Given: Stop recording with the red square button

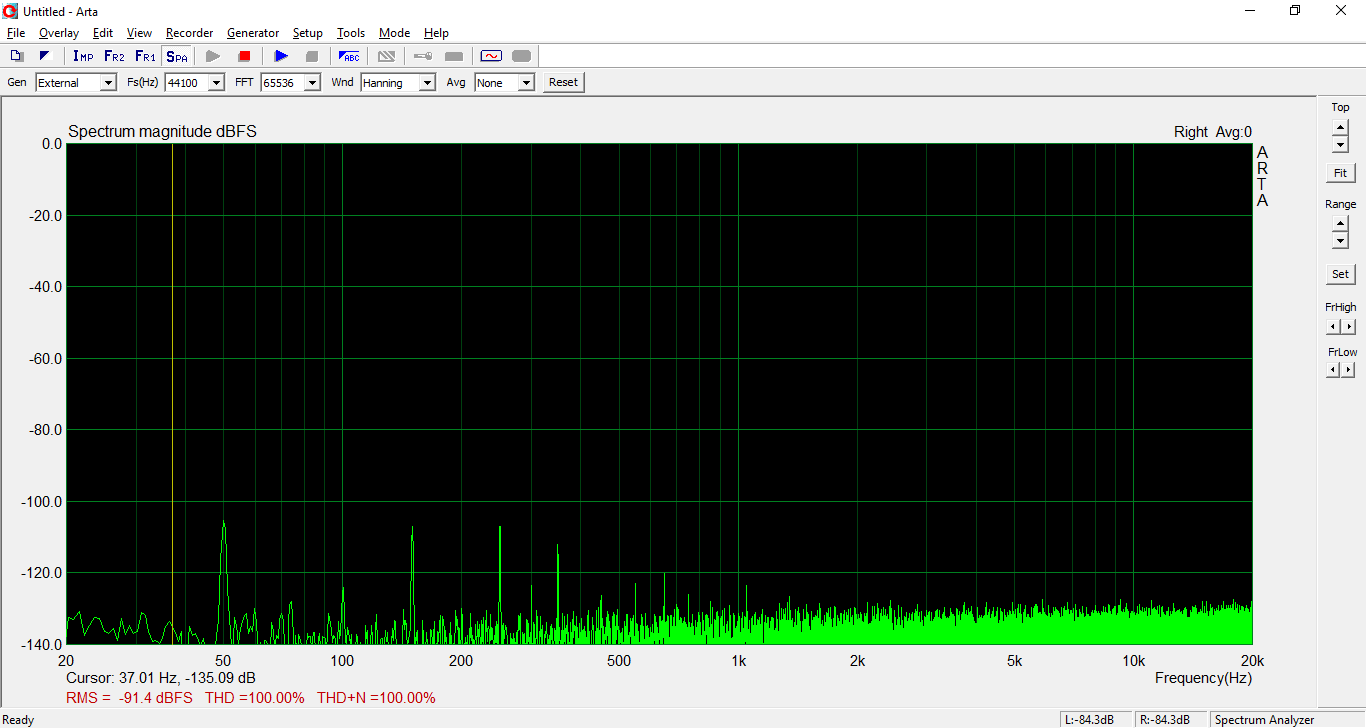Looking at the screenshot, I should [244, 56].
